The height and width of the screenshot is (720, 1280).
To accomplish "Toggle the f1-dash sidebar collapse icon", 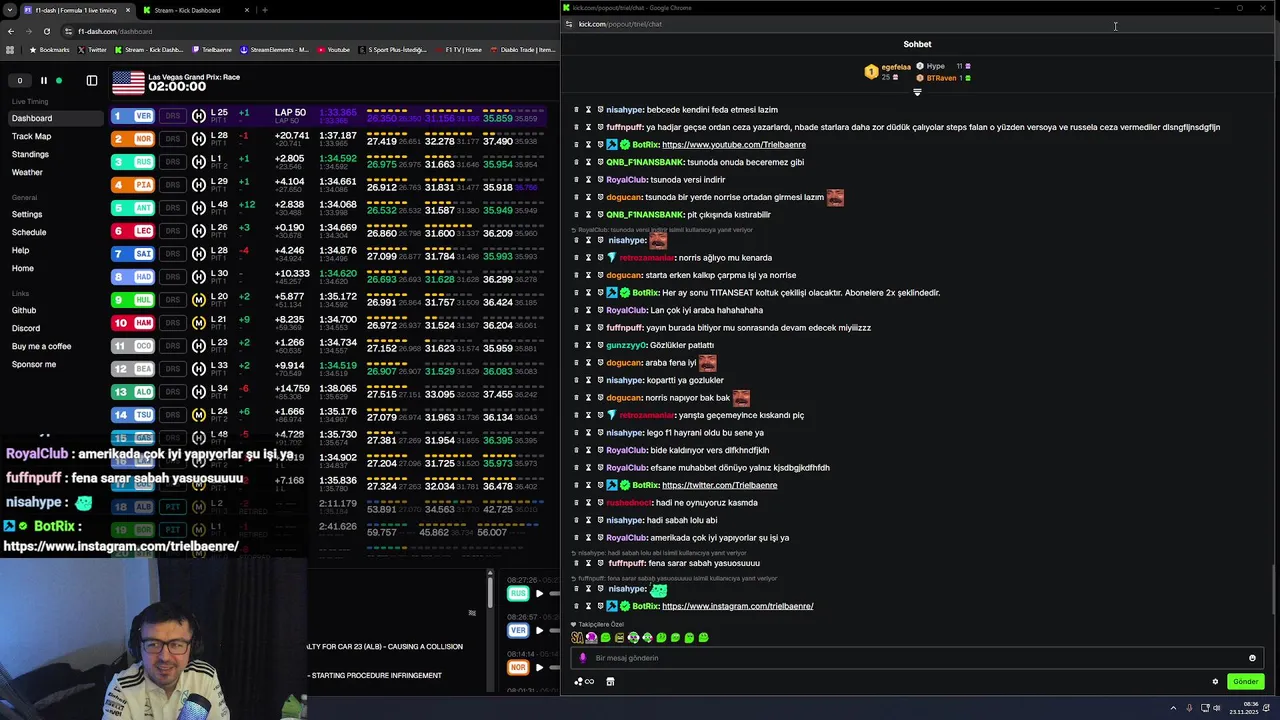I will (x=92, y=80).
